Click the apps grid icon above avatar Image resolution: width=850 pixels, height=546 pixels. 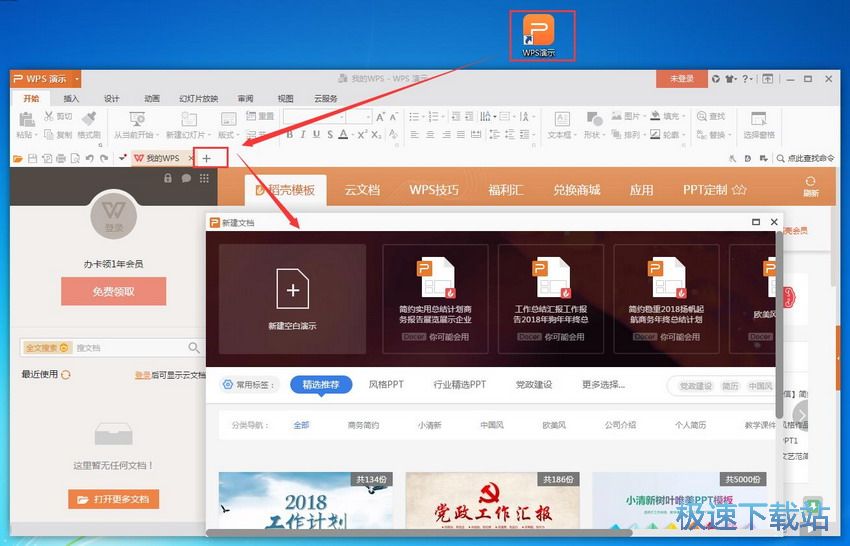204,178
